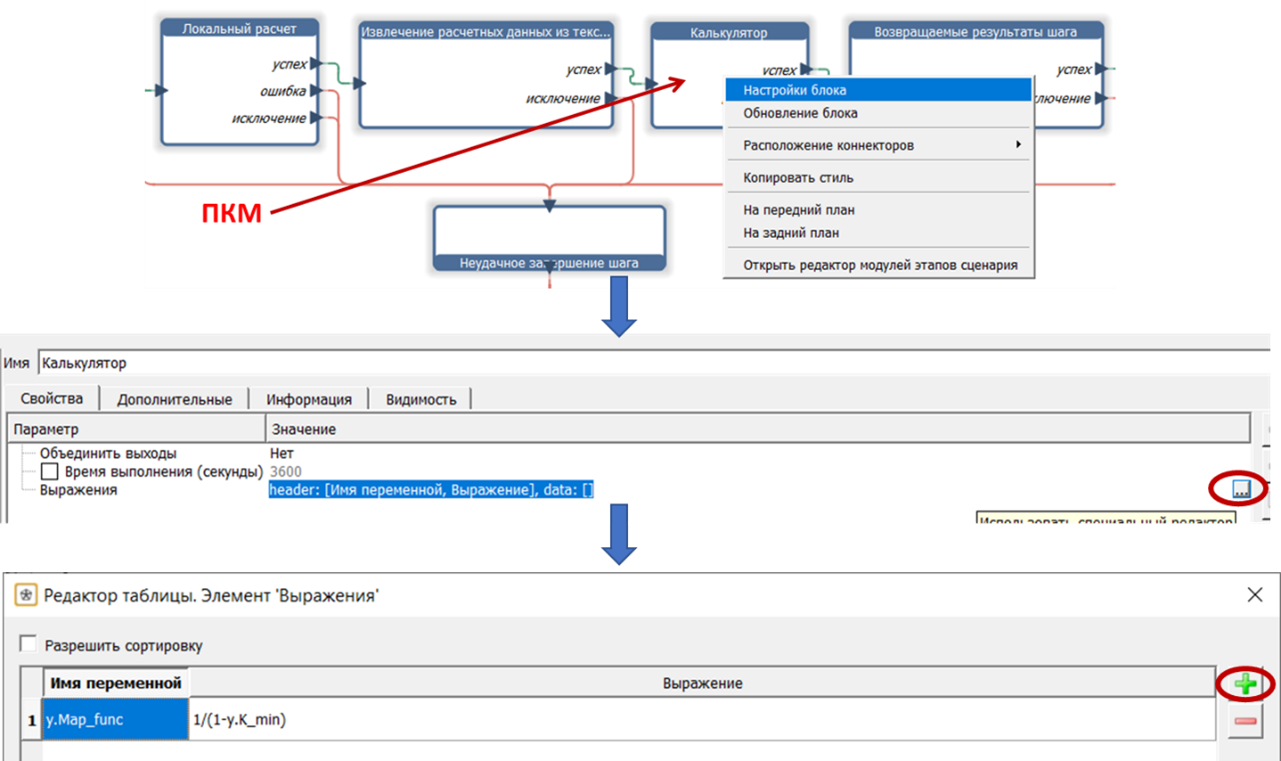The width and height of the screenshot is (1281, 761).
Task: Switch to the Дополнительные tab
Action: coord(174,399)
